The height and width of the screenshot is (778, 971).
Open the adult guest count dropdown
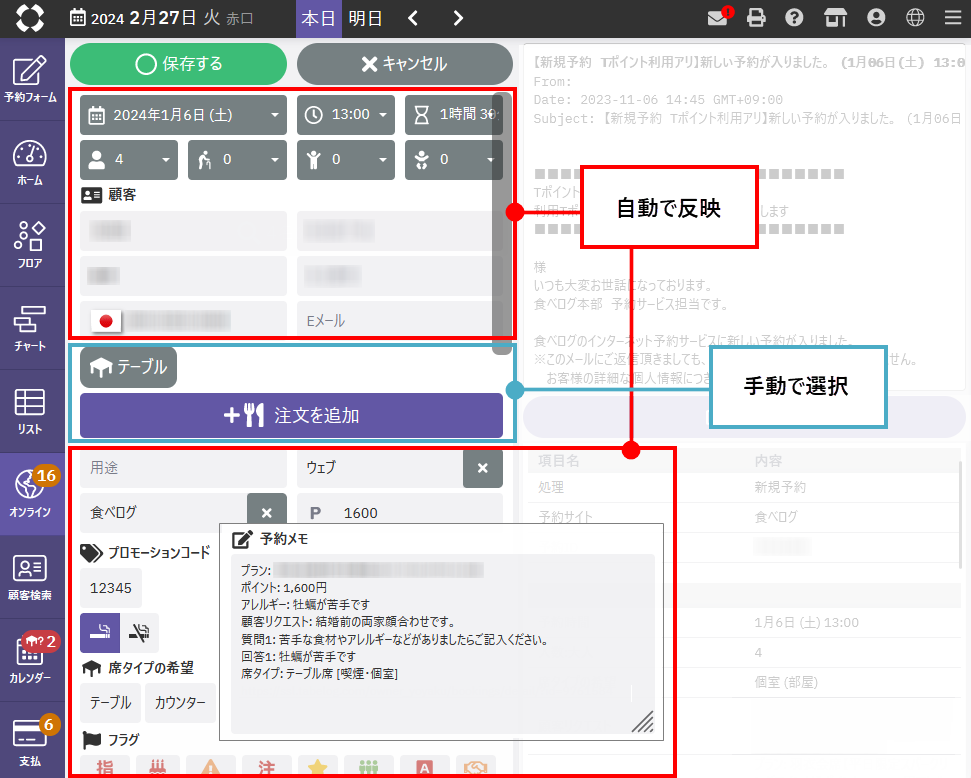[129, 159]
